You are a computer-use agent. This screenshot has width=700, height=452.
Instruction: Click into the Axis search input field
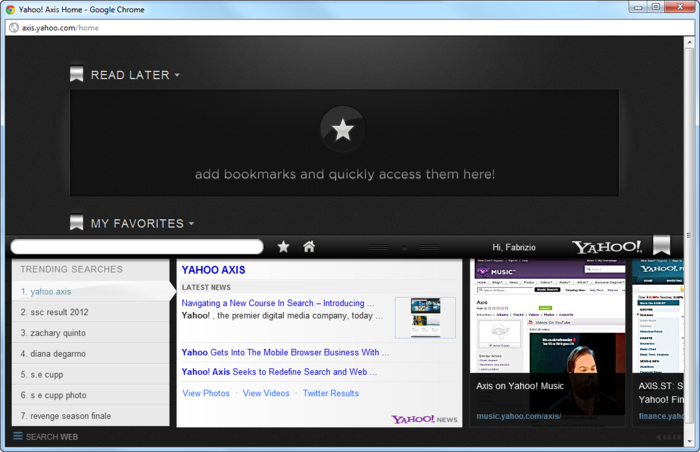[137, 247]
